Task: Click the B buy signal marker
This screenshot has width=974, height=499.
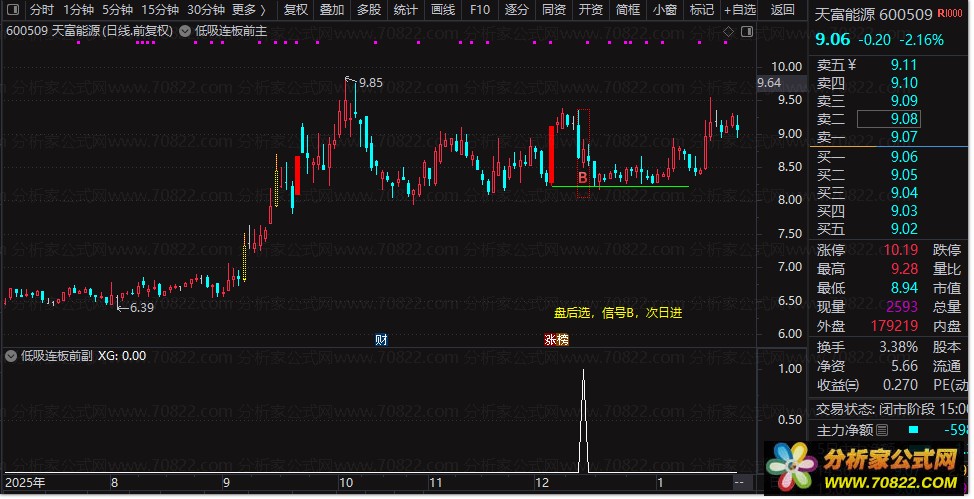Action: tap(582, 177)
